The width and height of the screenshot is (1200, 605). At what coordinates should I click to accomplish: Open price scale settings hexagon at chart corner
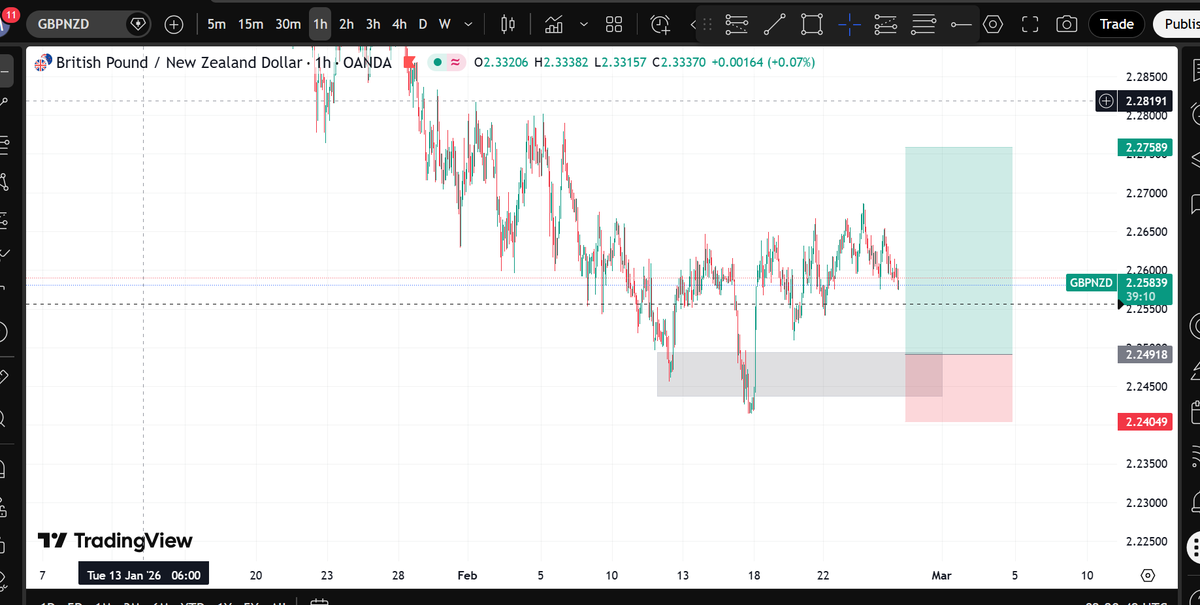tap(1147, 575)
